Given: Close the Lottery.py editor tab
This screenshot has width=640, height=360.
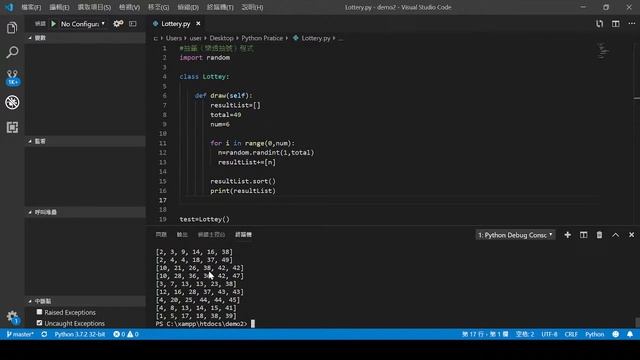Looking at the screenshot, I should [x=198, y=24].
